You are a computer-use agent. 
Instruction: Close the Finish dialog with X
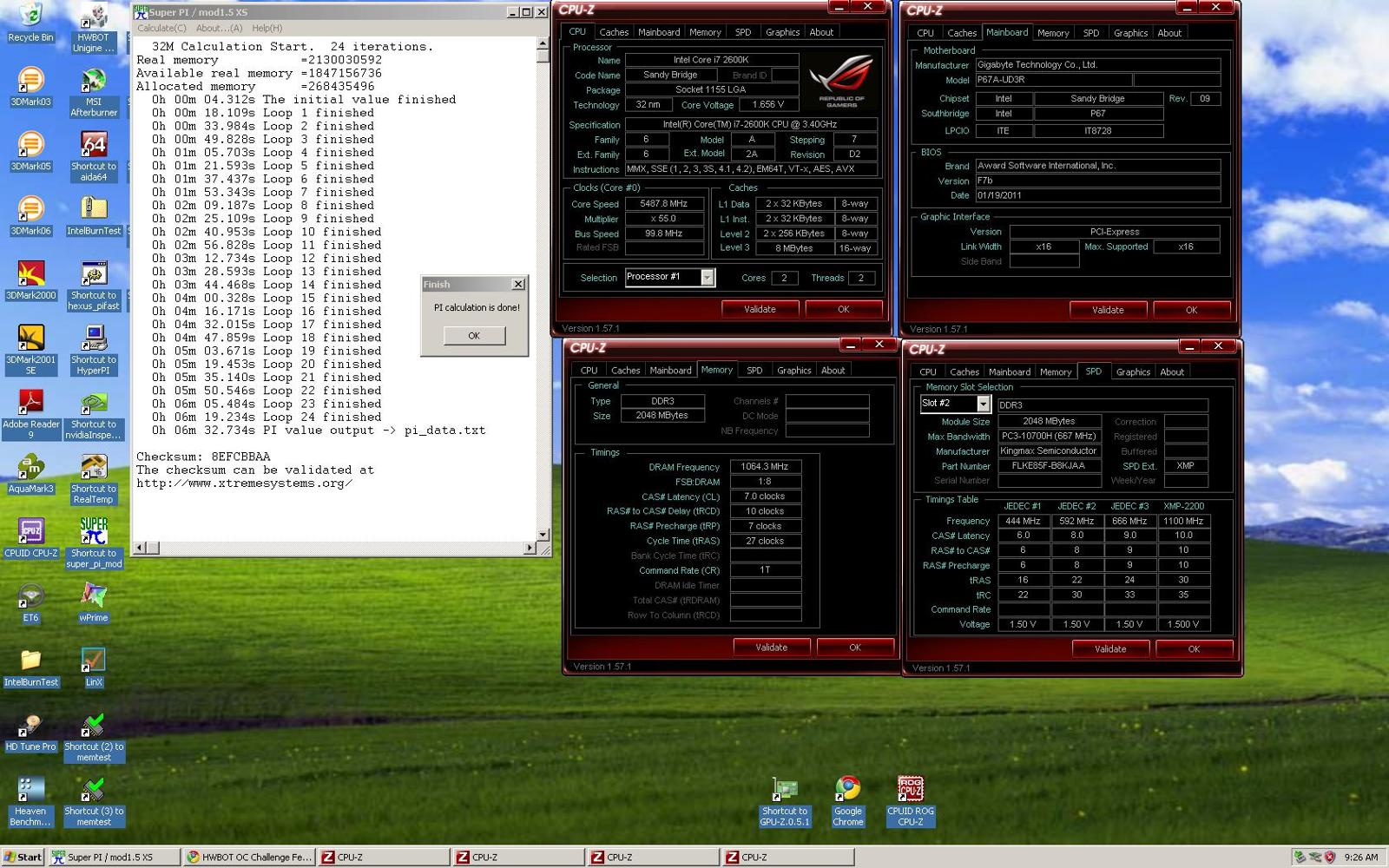point(518,284)
